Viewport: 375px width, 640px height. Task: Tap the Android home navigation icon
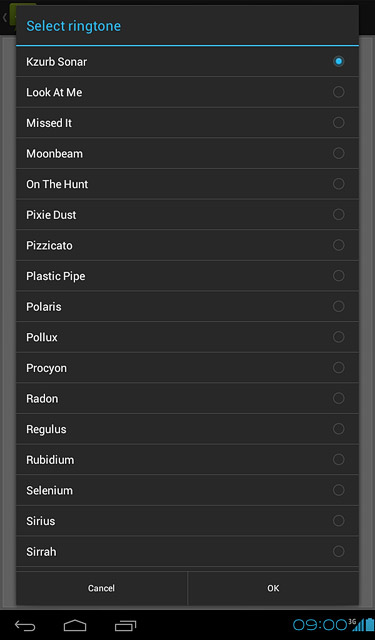pos(75,625)
